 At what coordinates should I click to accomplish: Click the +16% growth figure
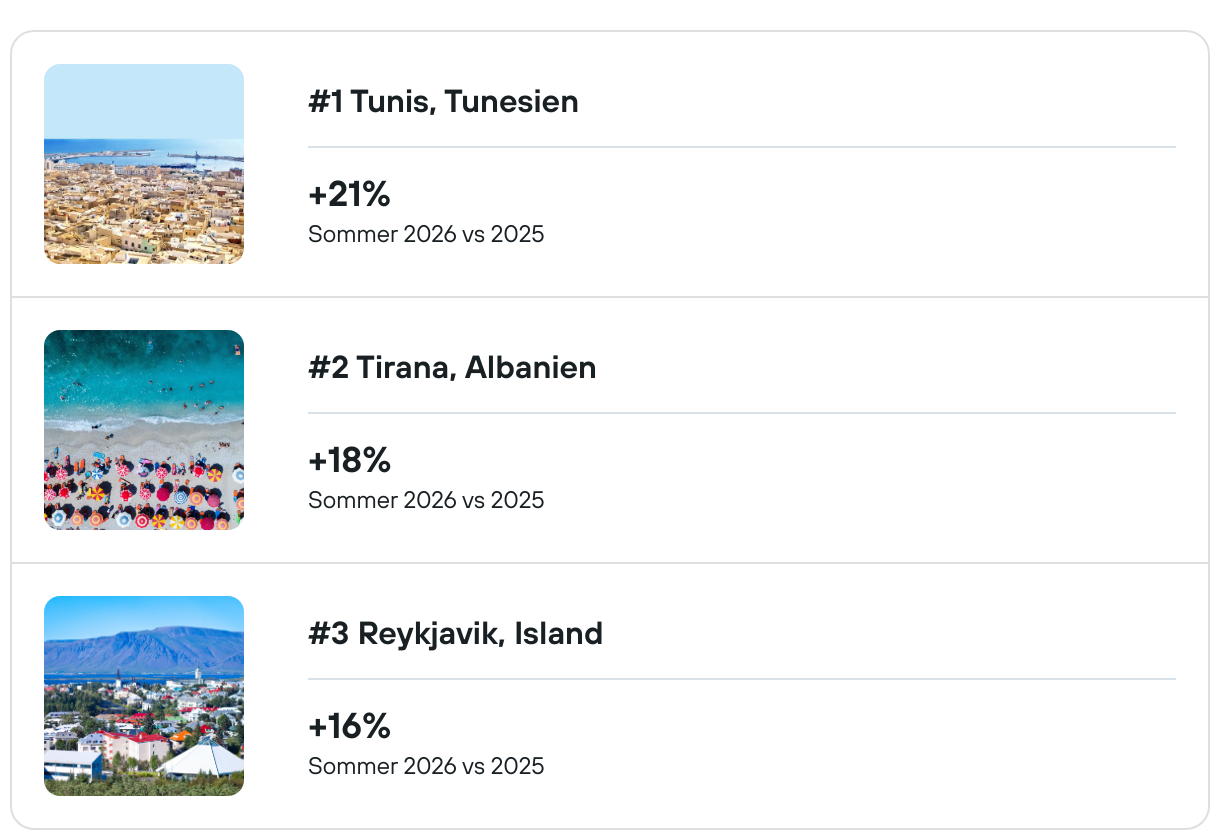(x=349, y=727)
